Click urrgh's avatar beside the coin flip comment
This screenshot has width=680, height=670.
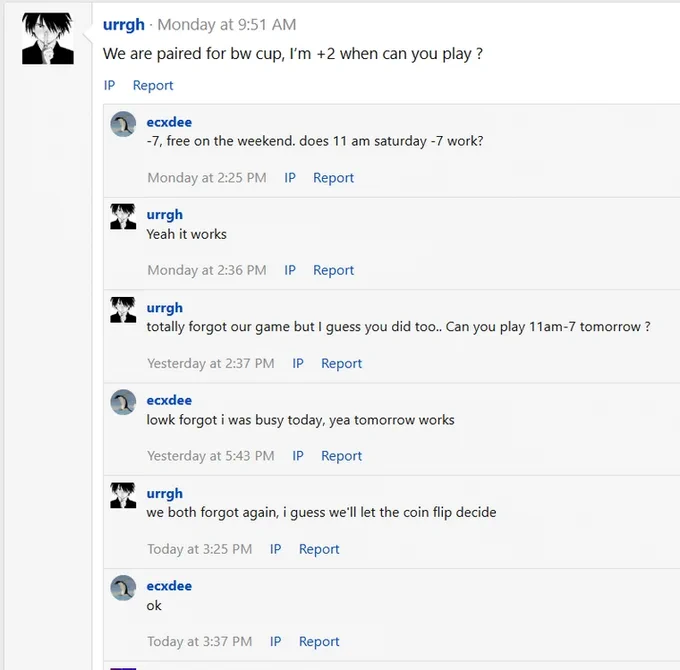pyautogui.click(x=123, y=495)
